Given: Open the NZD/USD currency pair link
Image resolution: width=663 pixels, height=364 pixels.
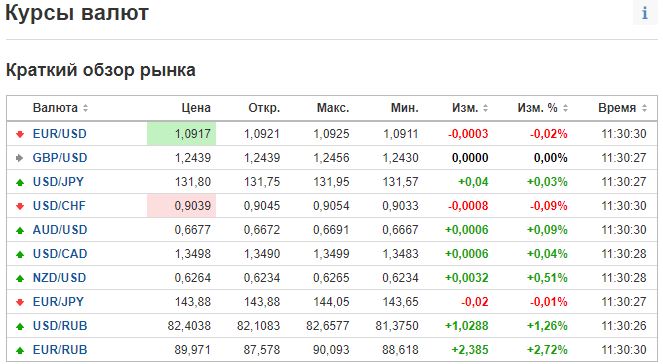Looking at the screenshot, I should [60, 278].
